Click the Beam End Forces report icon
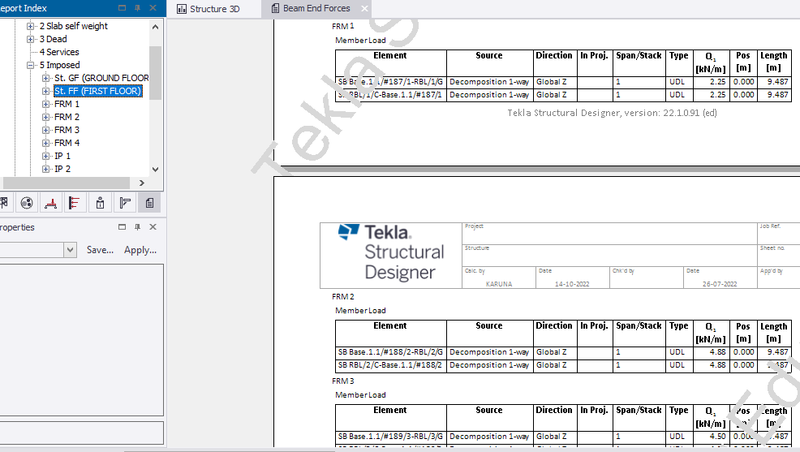Image resolution: width=800 pixels, height=452 pixels. pos(276,9)
